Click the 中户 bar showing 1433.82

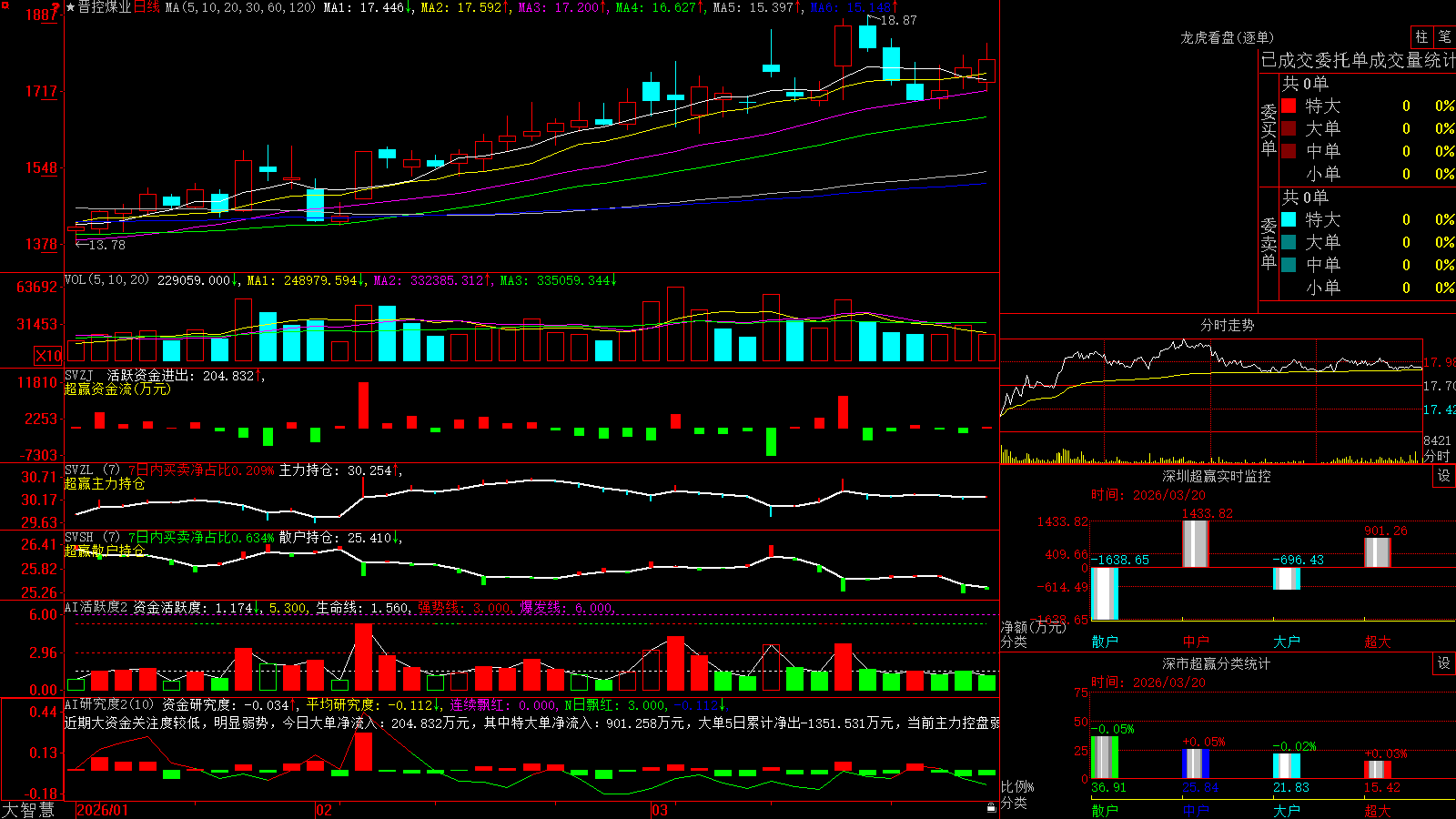(1196, 544)
